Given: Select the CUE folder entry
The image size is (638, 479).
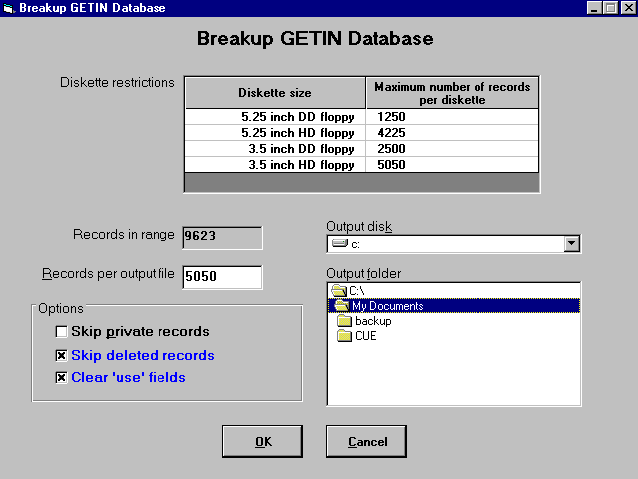Looking at the screenshot, I should click(454, 336).
